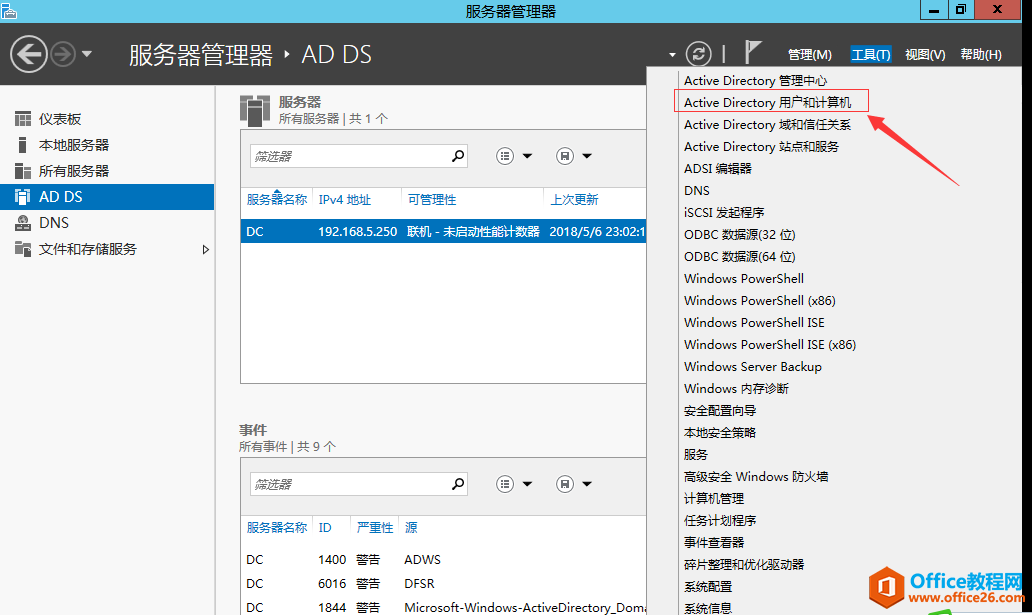Click the back navigation arrow button
The width and height of the screenshot is (1032, 615).
coord(29,54)
